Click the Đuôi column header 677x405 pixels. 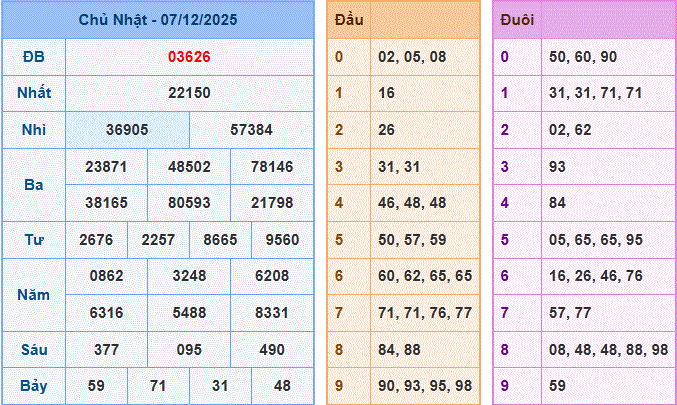517,20
